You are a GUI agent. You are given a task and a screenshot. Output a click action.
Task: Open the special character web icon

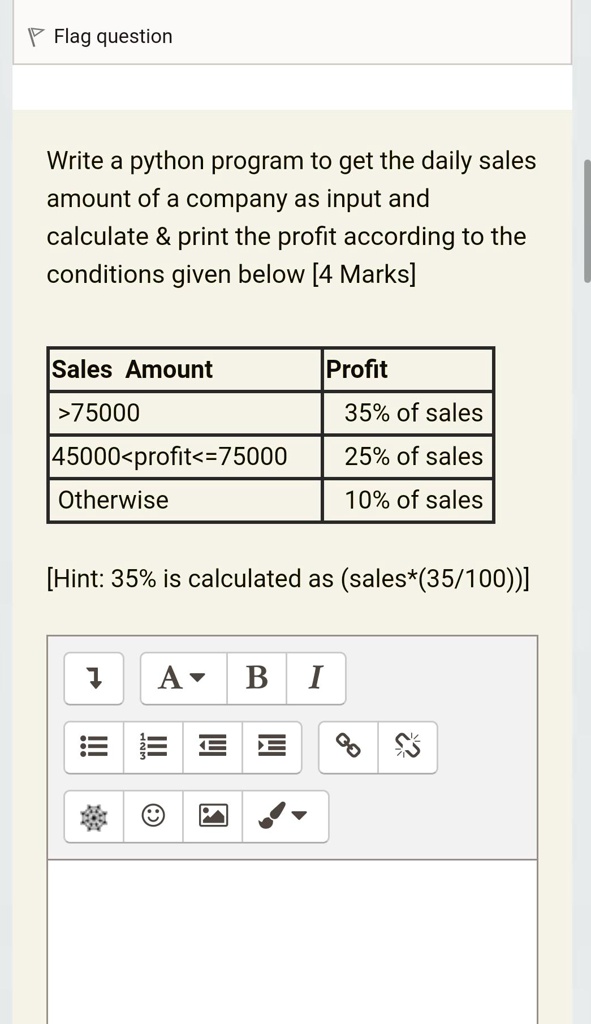94,816
